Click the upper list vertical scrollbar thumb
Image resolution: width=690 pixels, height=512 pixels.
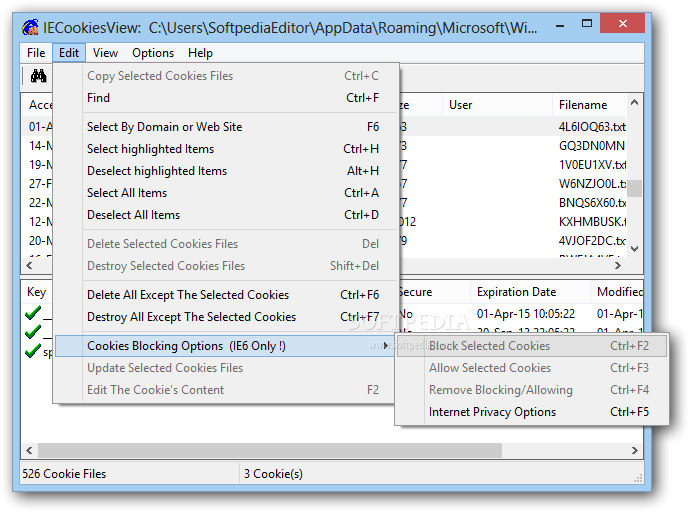coord(634,188)
